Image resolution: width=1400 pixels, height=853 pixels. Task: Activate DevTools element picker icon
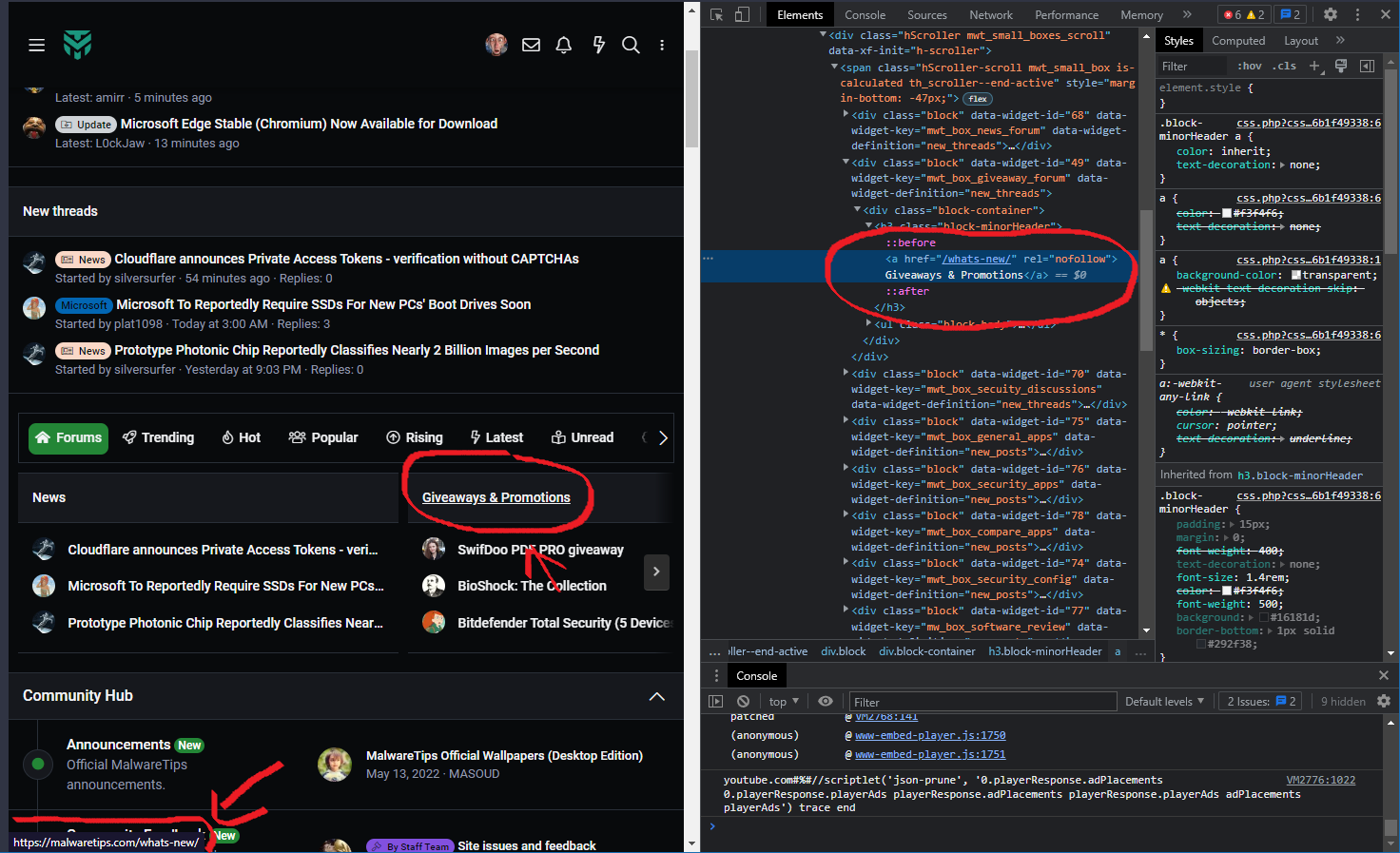click(x=717, y=14)
